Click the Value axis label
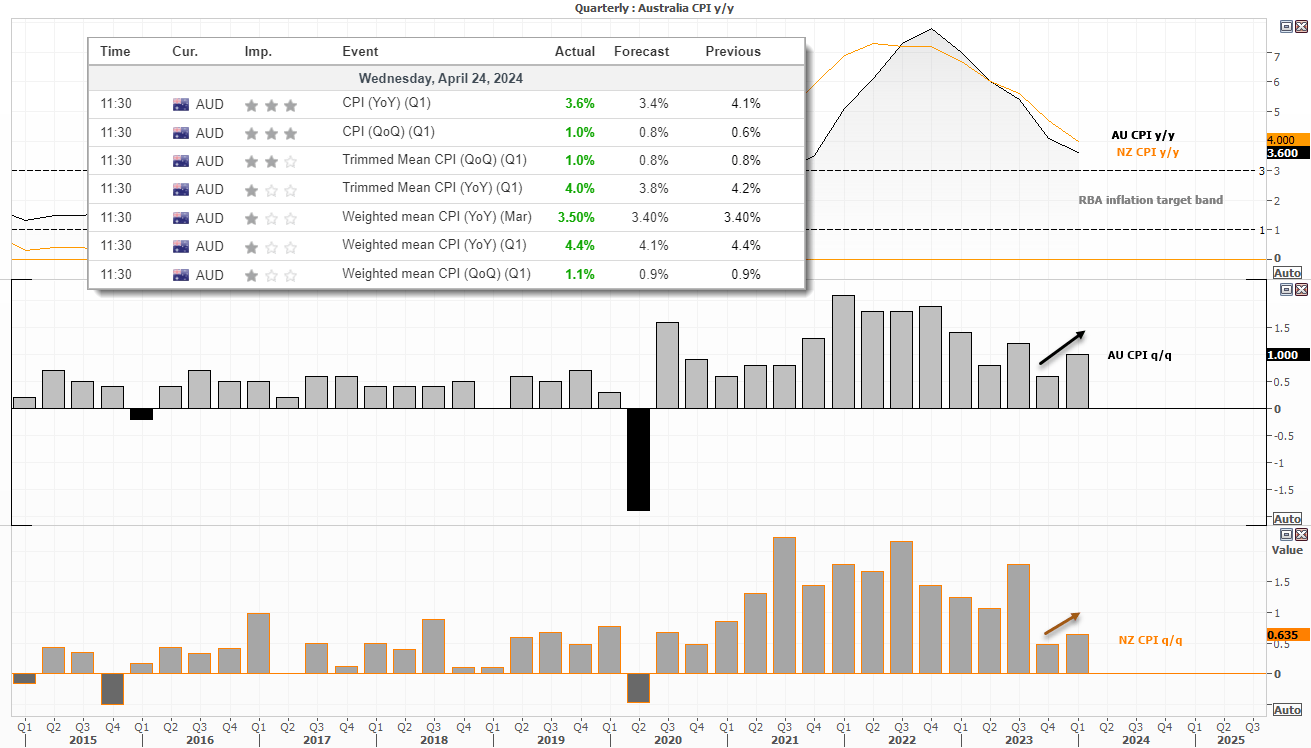 1287,550
